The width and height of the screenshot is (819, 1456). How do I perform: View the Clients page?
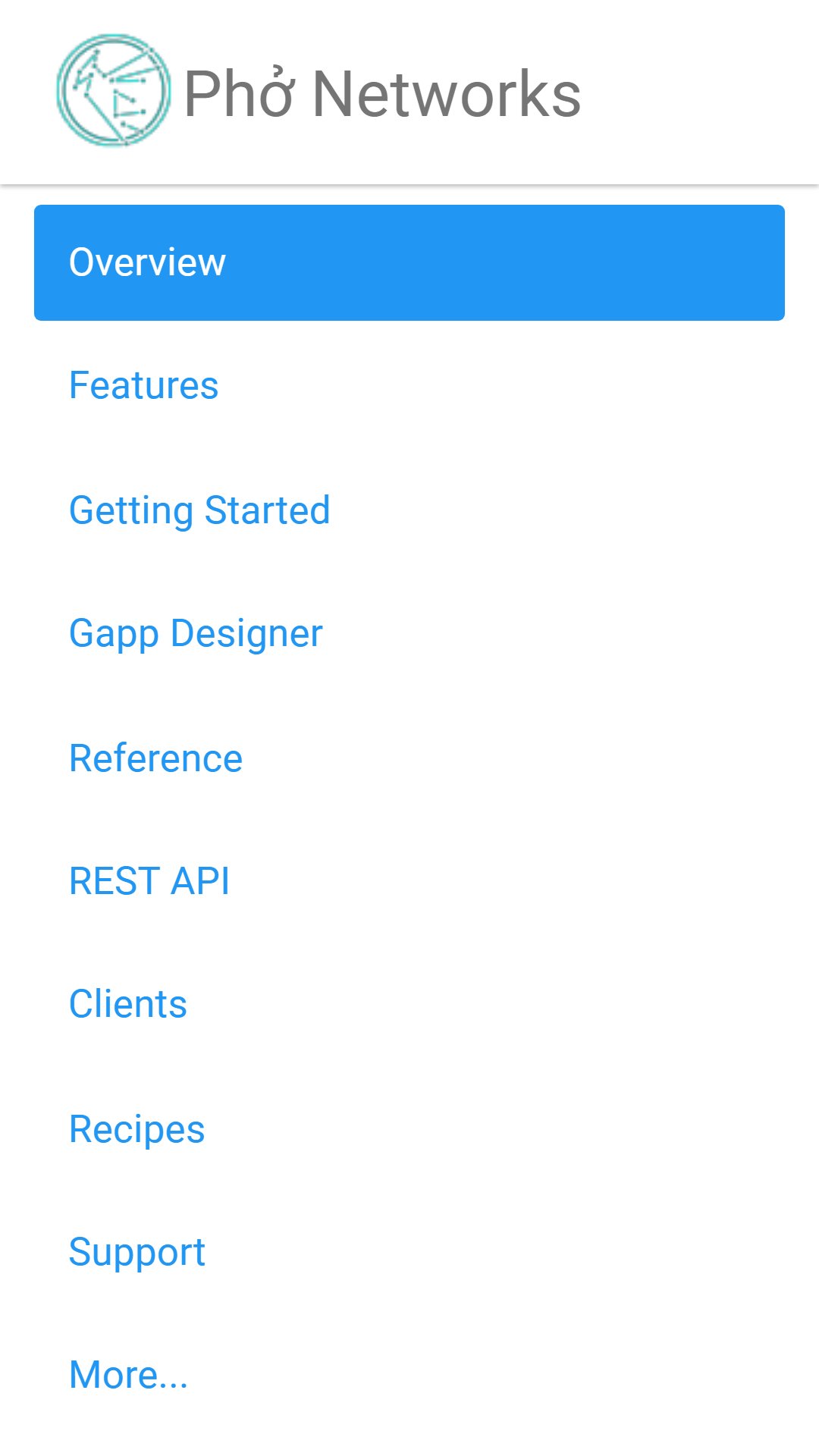click(409, 1004)
